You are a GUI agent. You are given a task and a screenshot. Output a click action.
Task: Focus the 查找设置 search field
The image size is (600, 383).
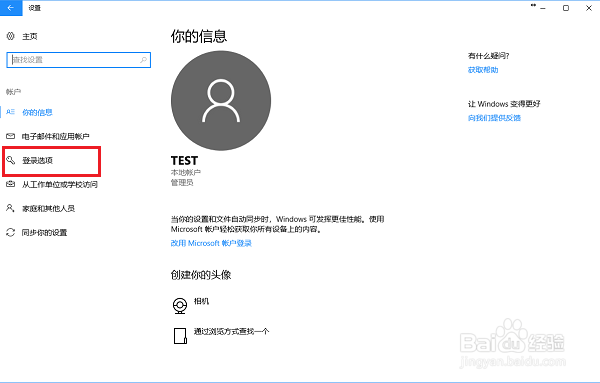79,60
